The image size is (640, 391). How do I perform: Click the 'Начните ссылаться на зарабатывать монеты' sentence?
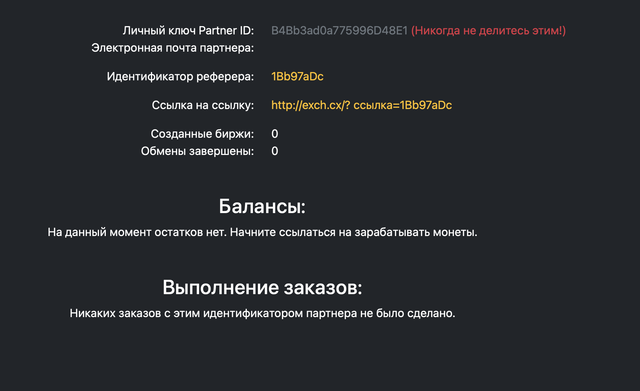(353, 232)
